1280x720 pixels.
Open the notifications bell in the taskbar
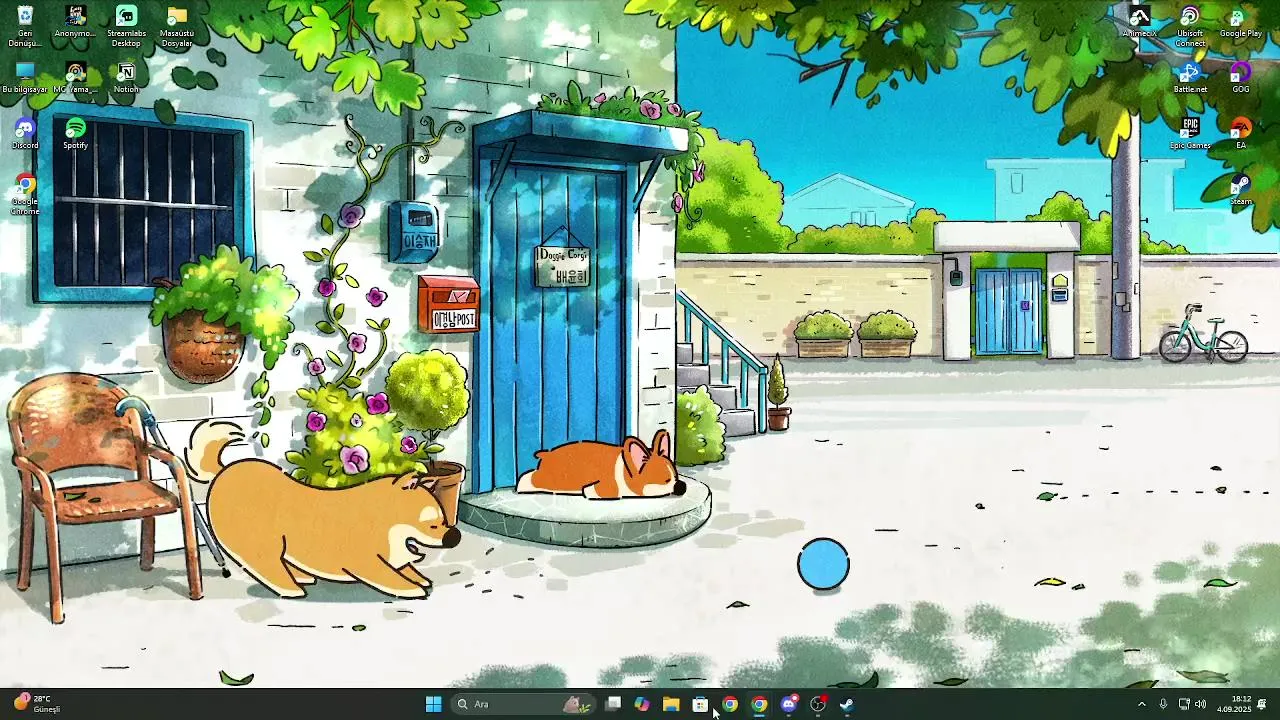[x=1262, y=704]
